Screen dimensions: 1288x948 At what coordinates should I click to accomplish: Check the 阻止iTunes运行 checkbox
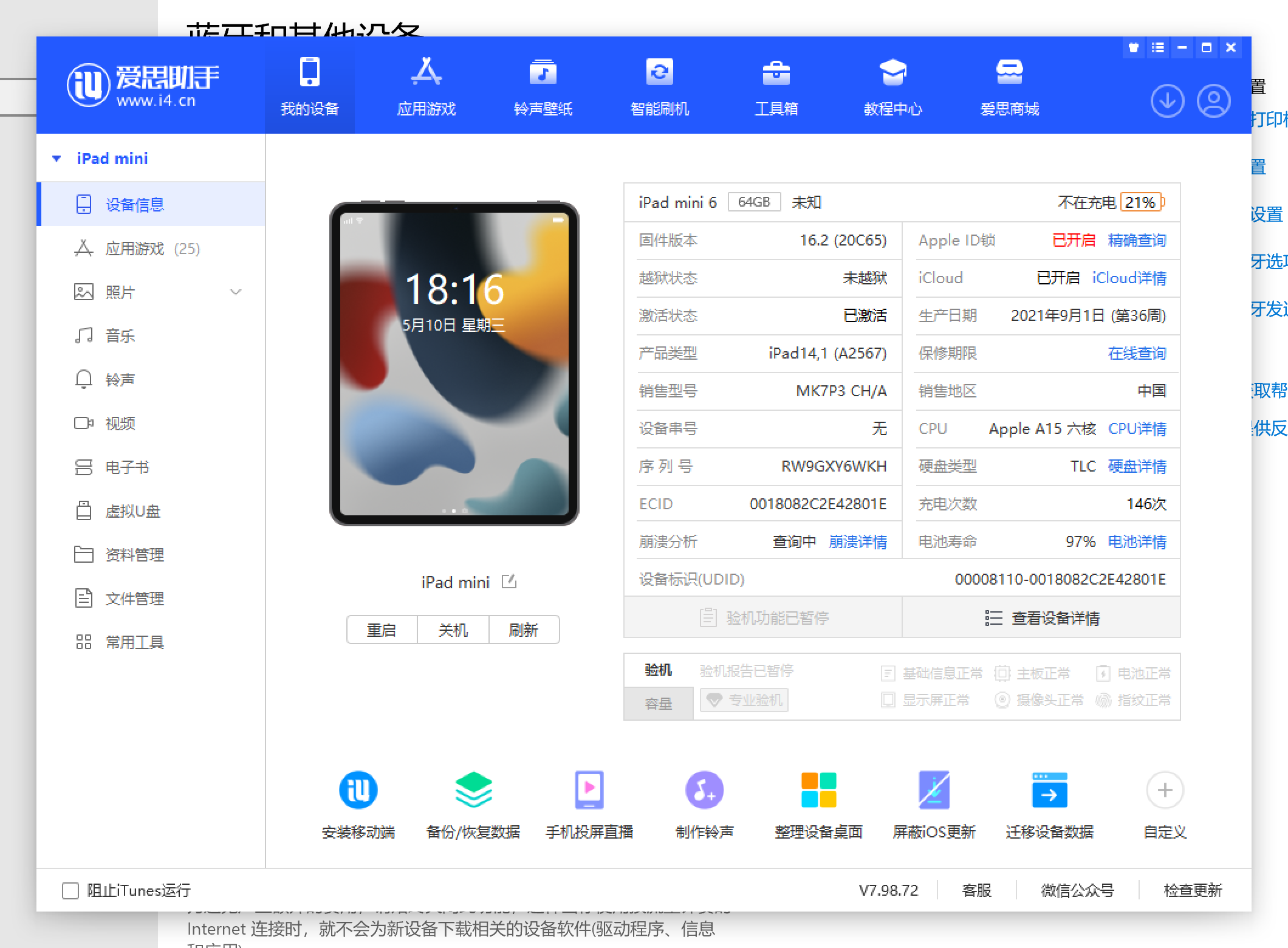click(70, 890)
